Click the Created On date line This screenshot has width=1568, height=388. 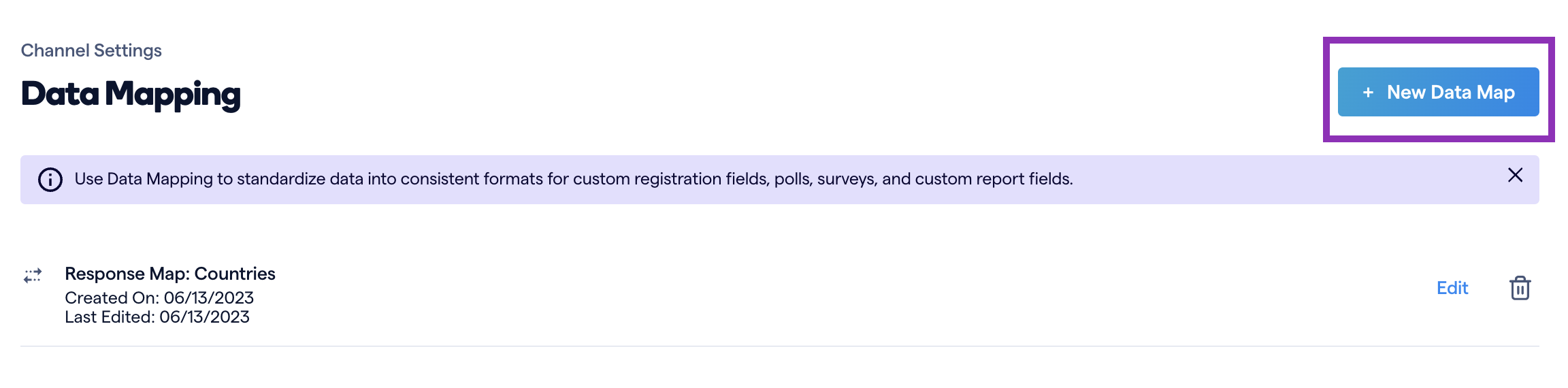point(159,297)
